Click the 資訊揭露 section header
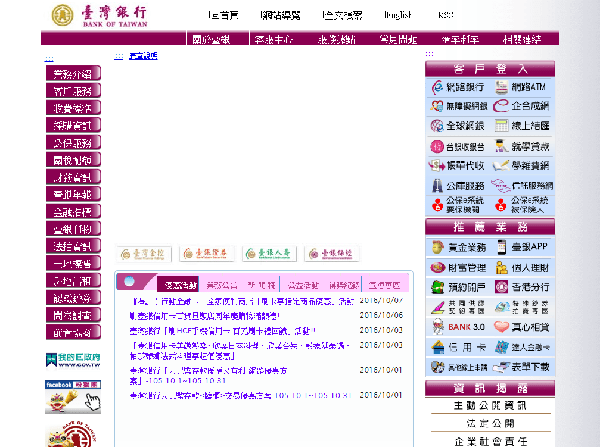600x447 pixels. pyautogui.click(x=490, y=389)
